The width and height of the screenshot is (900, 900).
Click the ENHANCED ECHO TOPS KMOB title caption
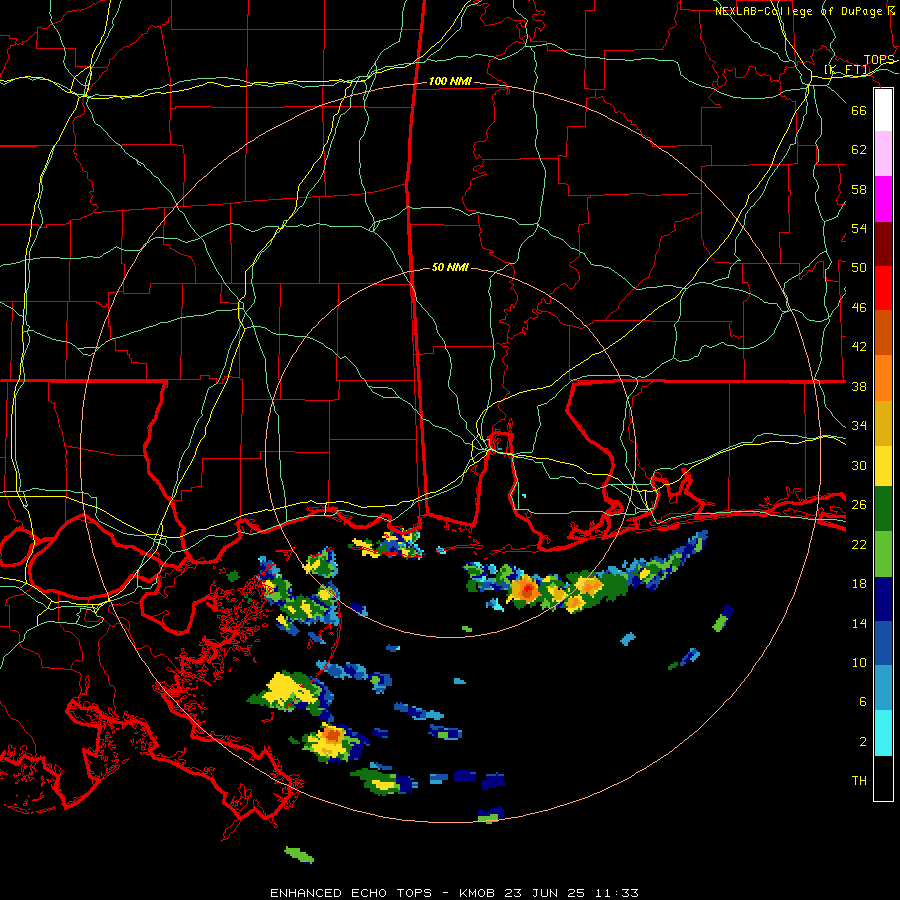click(x=454, y=893)
